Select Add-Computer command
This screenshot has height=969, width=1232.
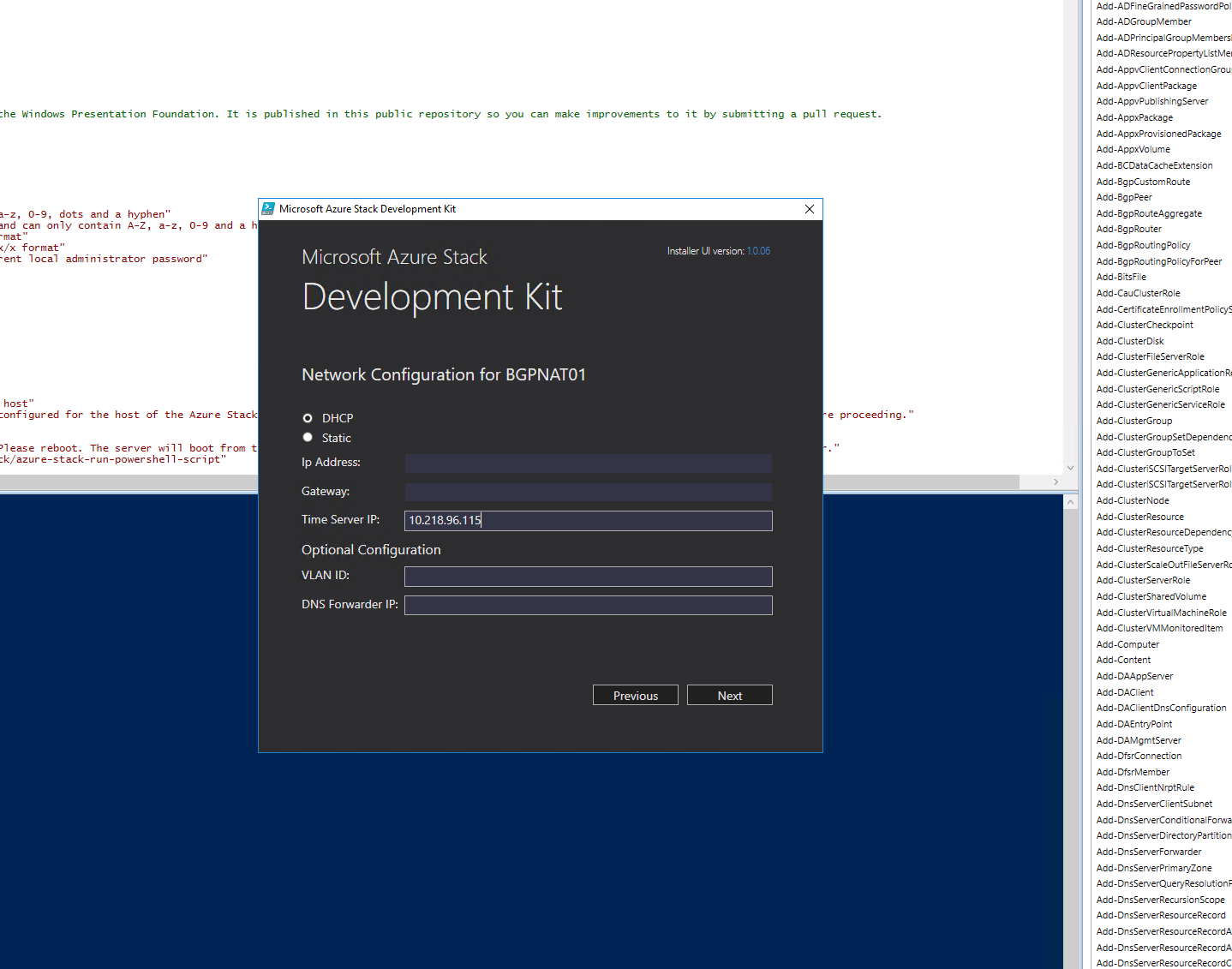point(1127,644)
